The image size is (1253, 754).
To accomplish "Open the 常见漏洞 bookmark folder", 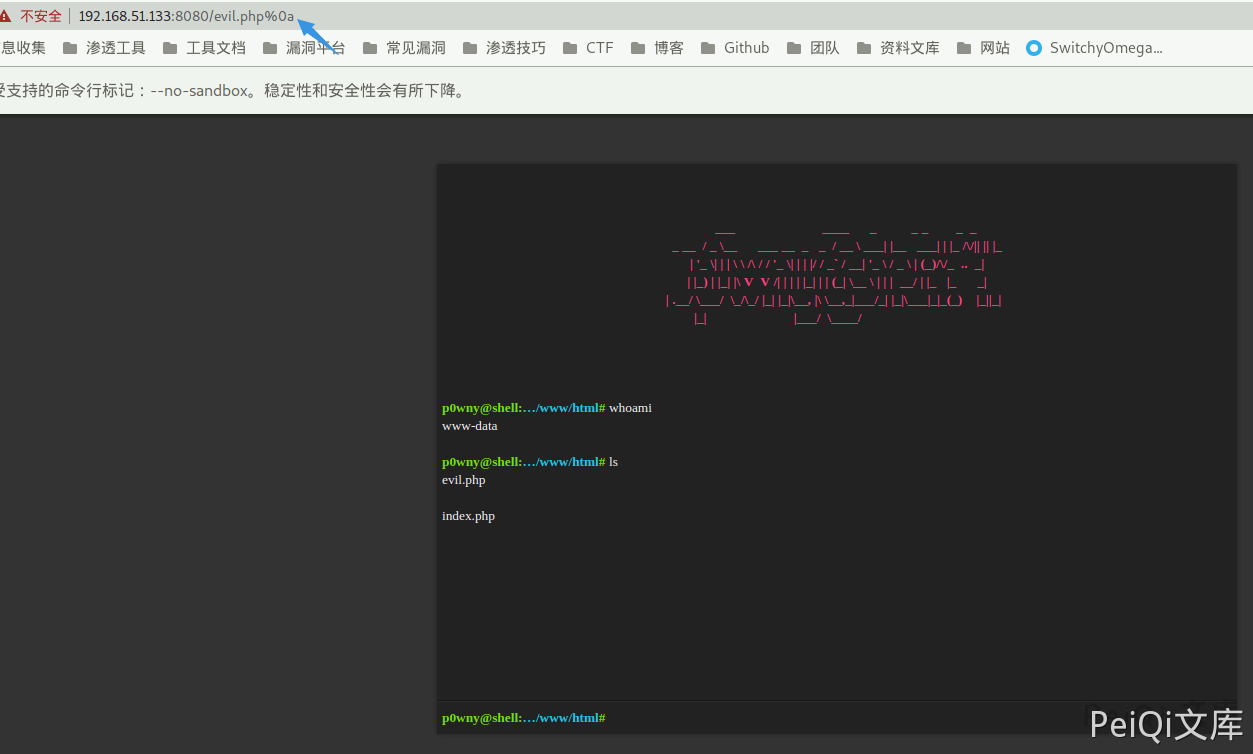I will 404,48.
